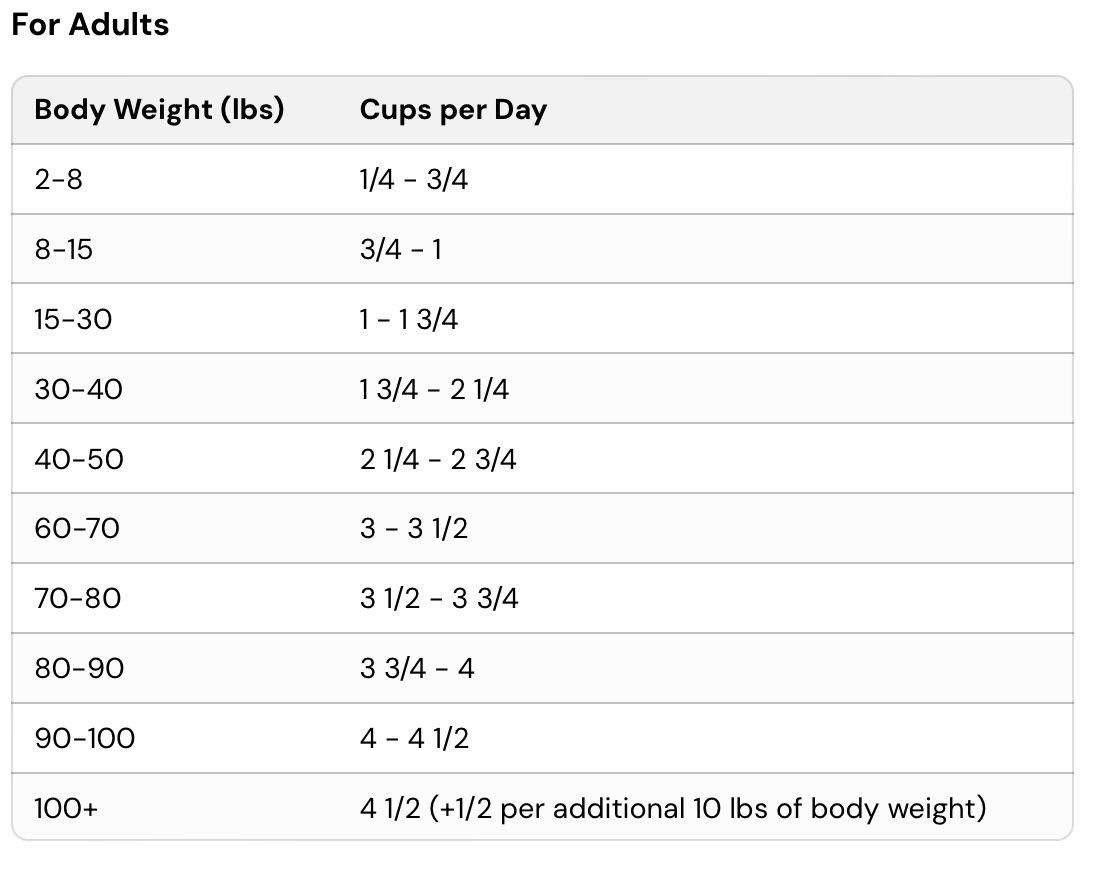This screenshot has height=870, width=1102.
Task: Select the 2-8 body weight cell
Action: [59, 180]
